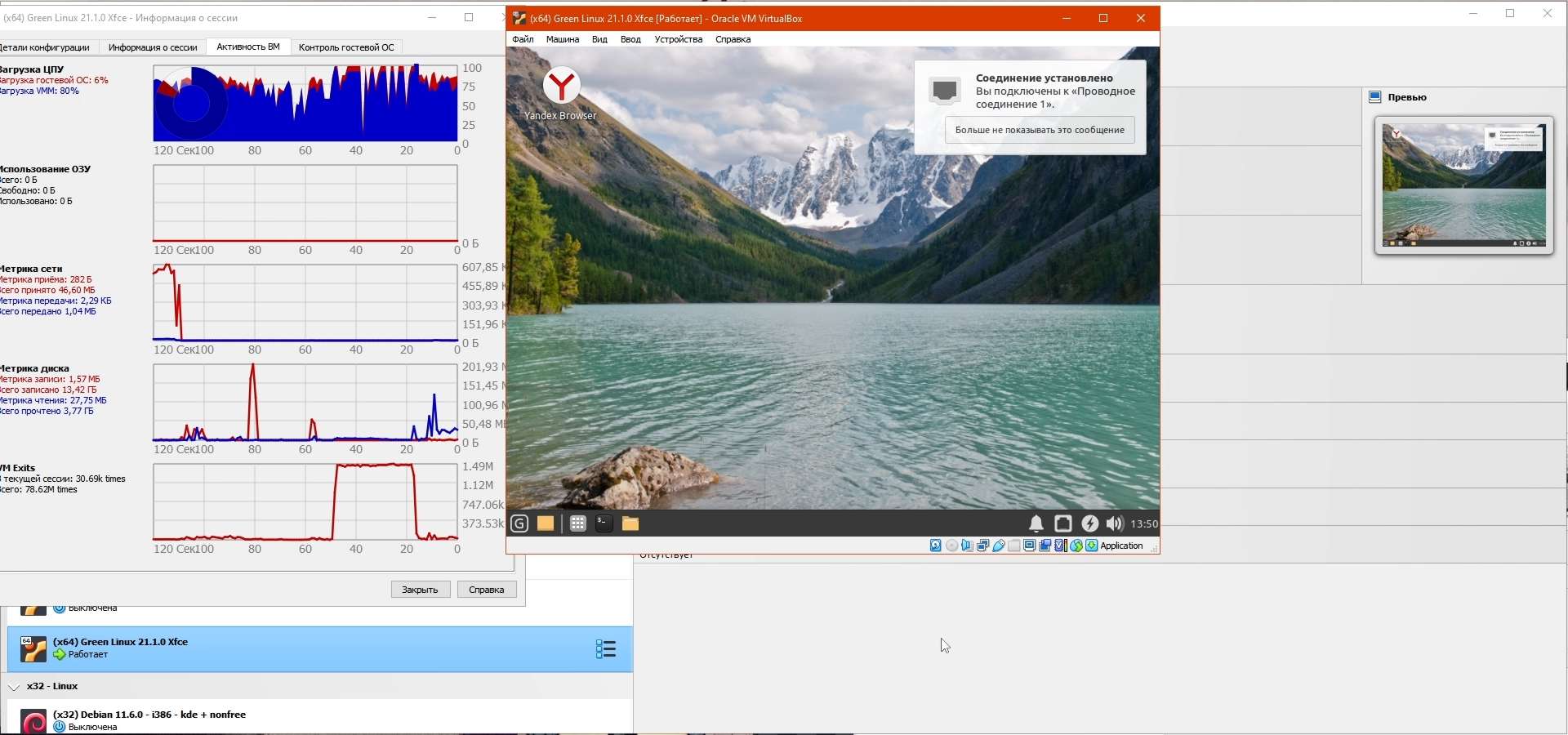Click Больше не показывать это сообщение button
This screenshot has height=735, width=1568.
click(x=1040, y=130)
